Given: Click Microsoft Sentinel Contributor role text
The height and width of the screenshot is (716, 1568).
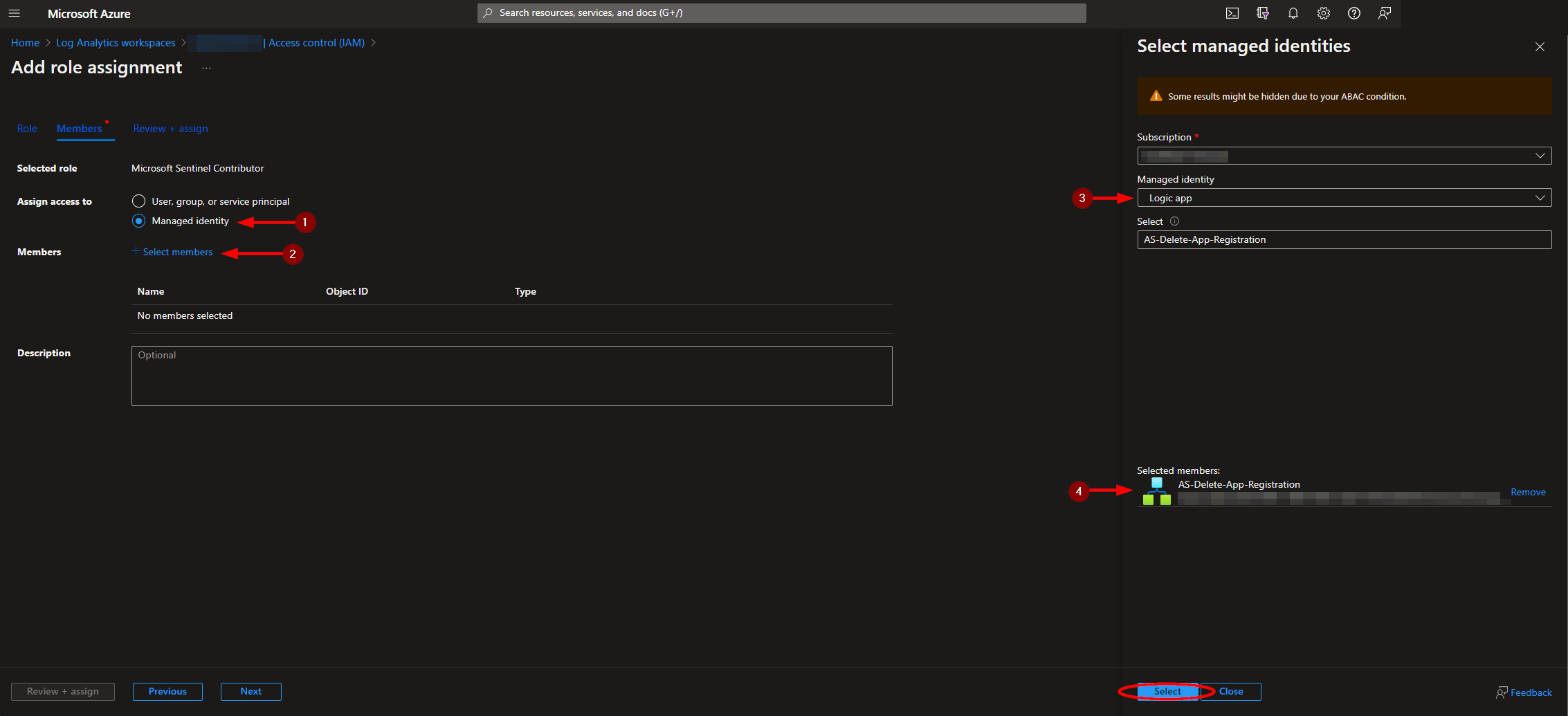Looking at the screenshot, I should pos(198,168).
